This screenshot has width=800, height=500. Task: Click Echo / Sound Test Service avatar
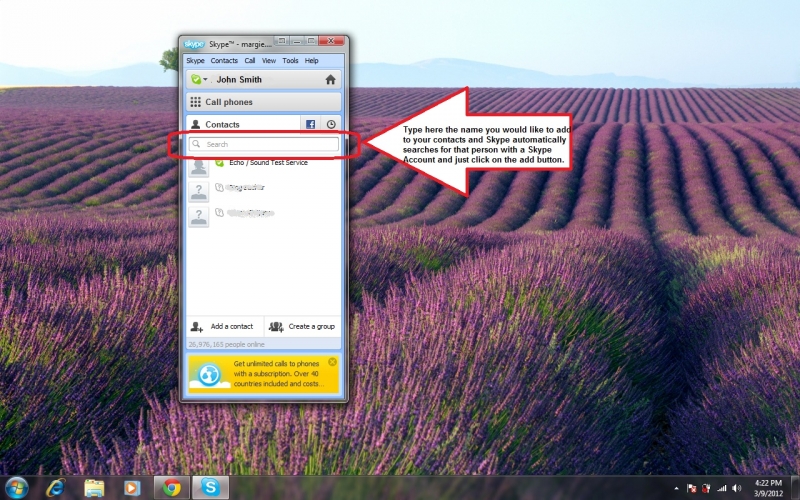point(199,166)
